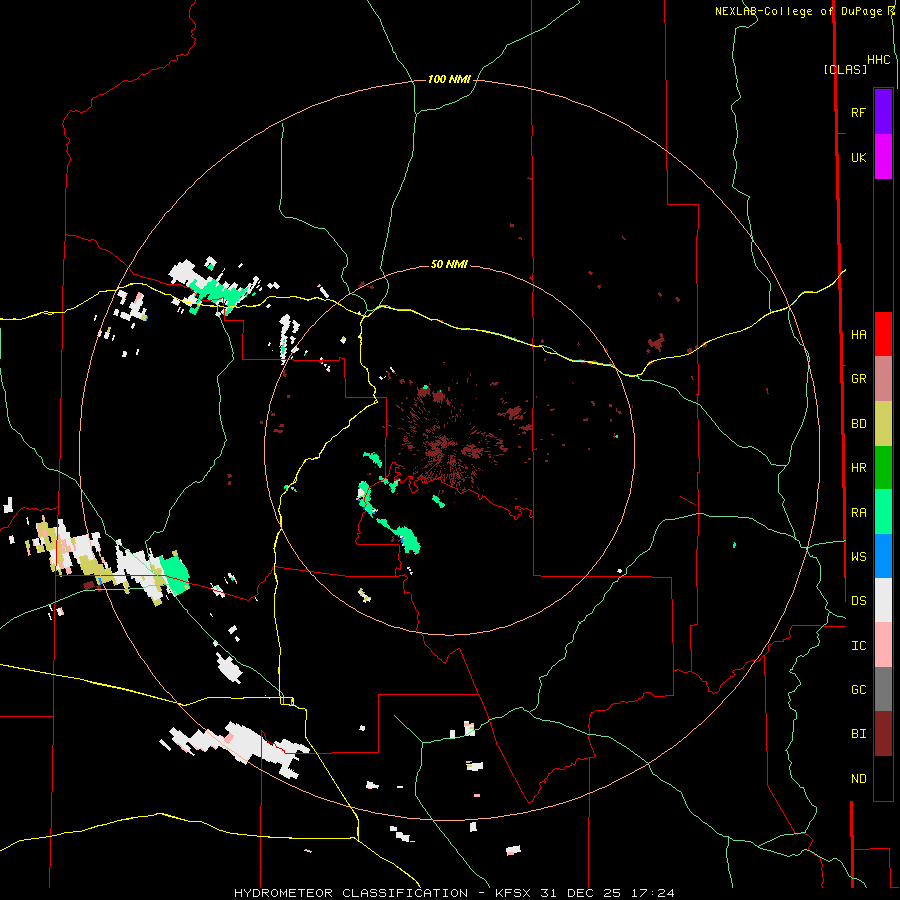Click the light pink IC legend swatch

tap(883, 645)
